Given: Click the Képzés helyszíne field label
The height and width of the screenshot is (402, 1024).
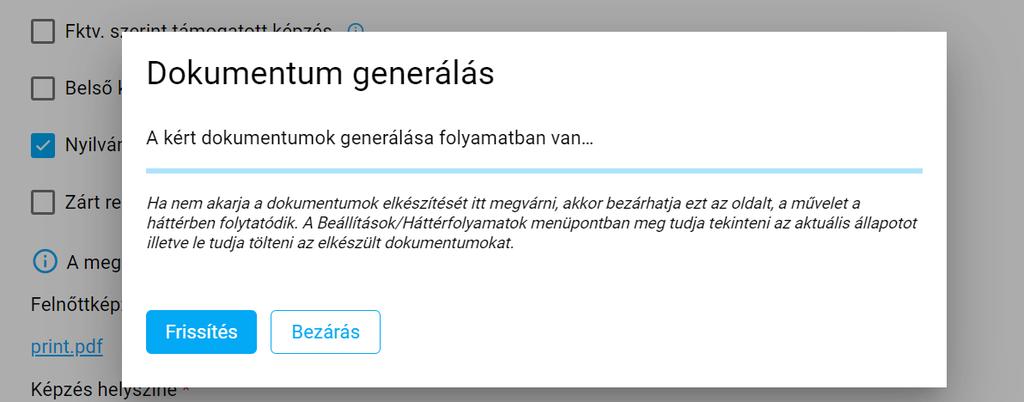Looking at the screenshot, I should (104, 390).
